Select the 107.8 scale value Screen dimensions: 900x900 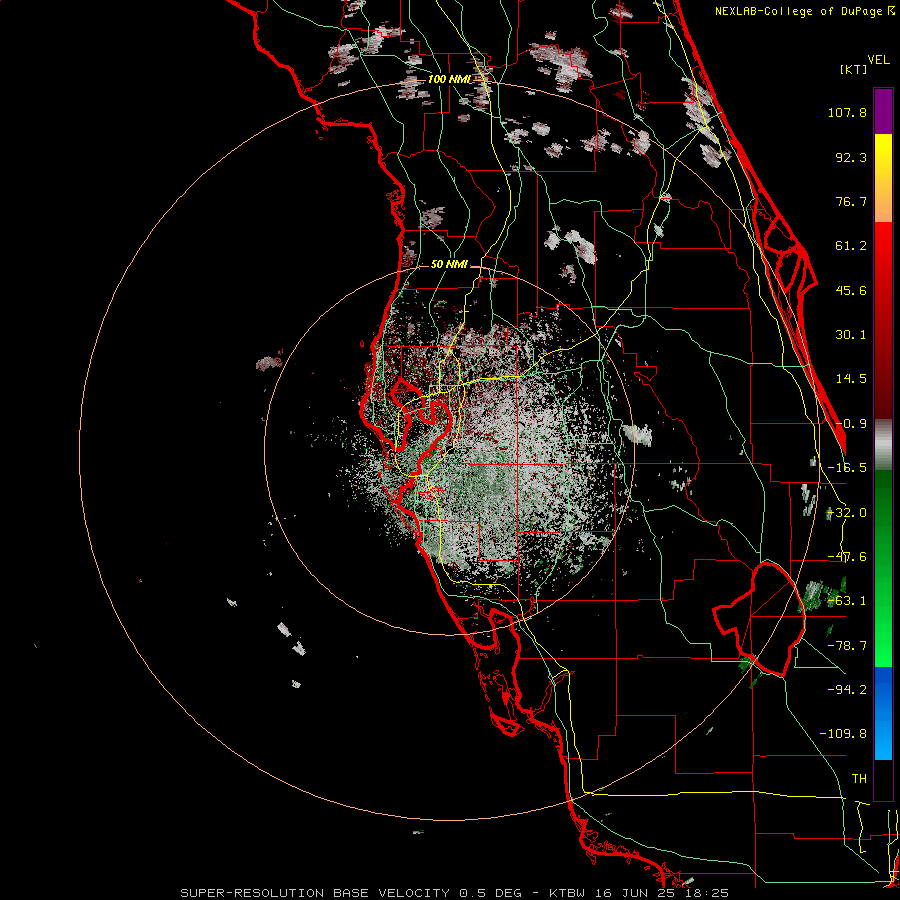click(847, 112)
